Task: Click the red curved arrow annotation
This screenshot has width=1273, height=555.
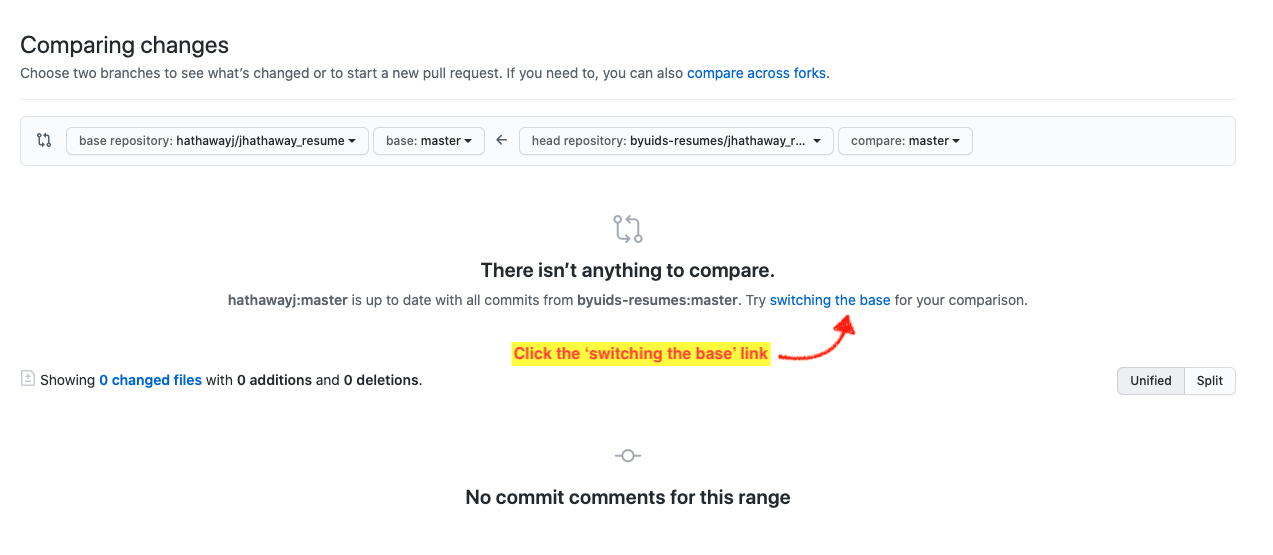Action: [x=817, y=343]
